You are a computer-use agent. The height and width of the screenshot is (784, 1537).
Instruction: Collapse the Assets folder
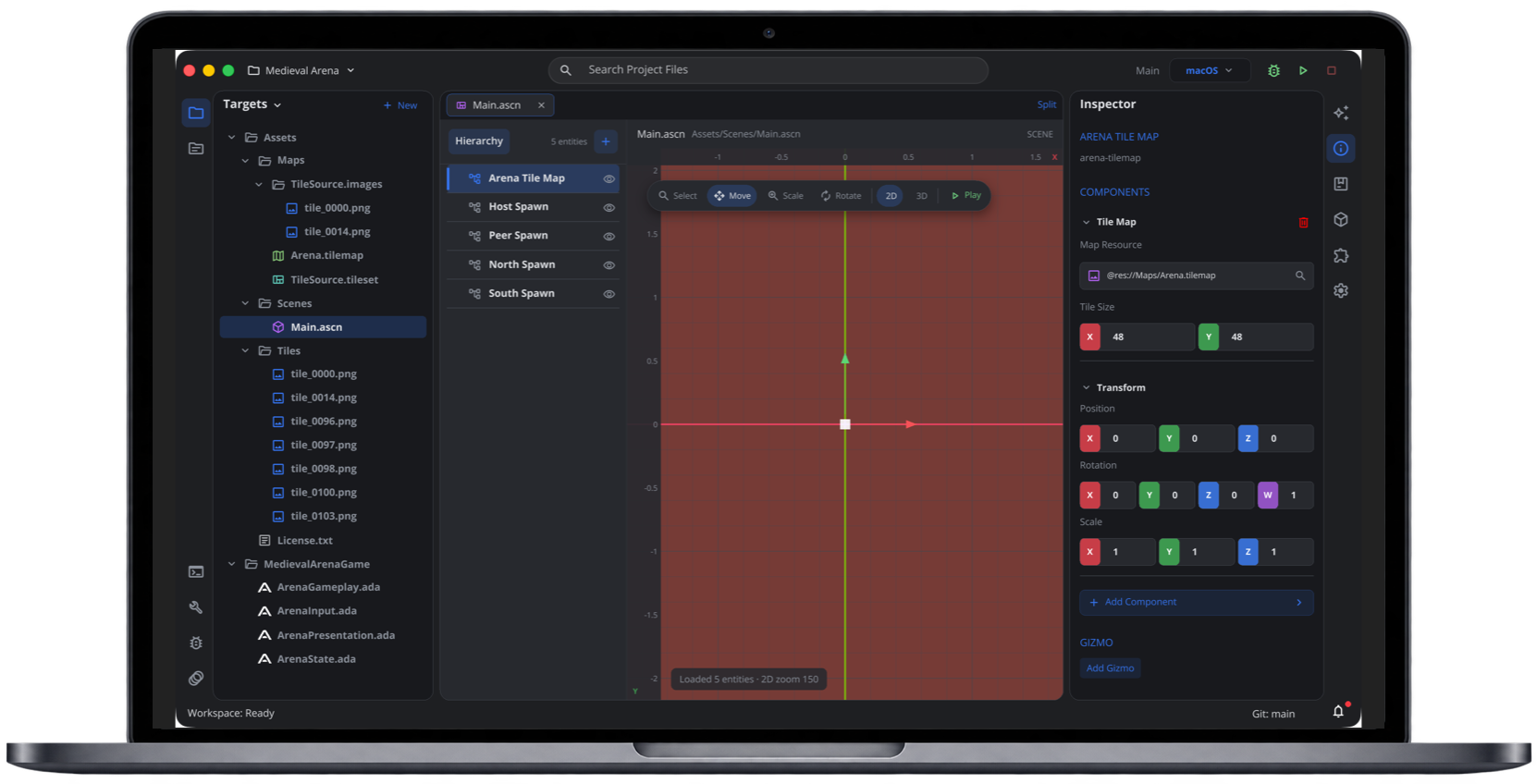[232, 138]
